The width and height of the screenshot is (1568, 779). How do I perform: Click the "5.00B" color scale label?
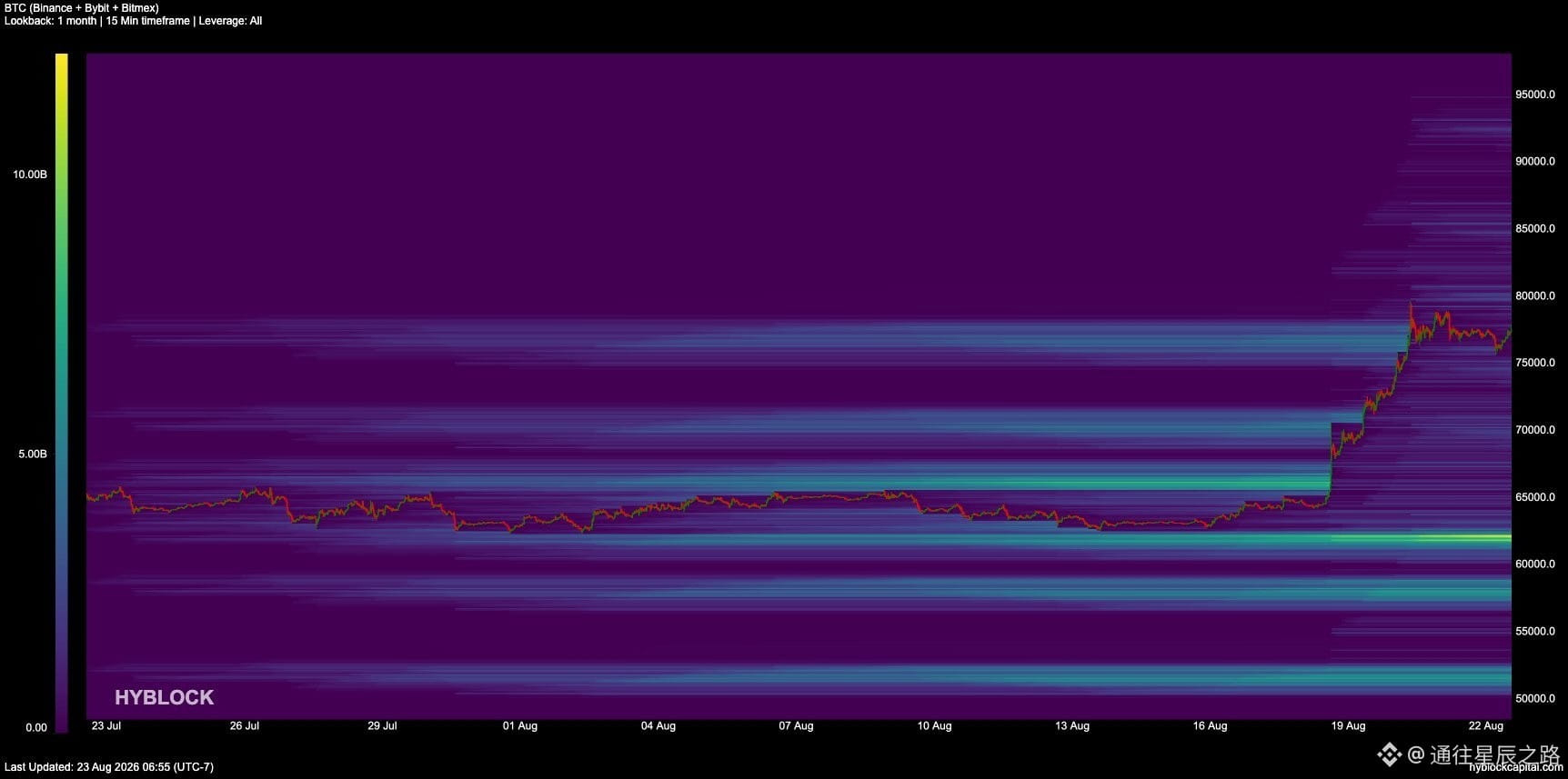(x=33, y=454)
